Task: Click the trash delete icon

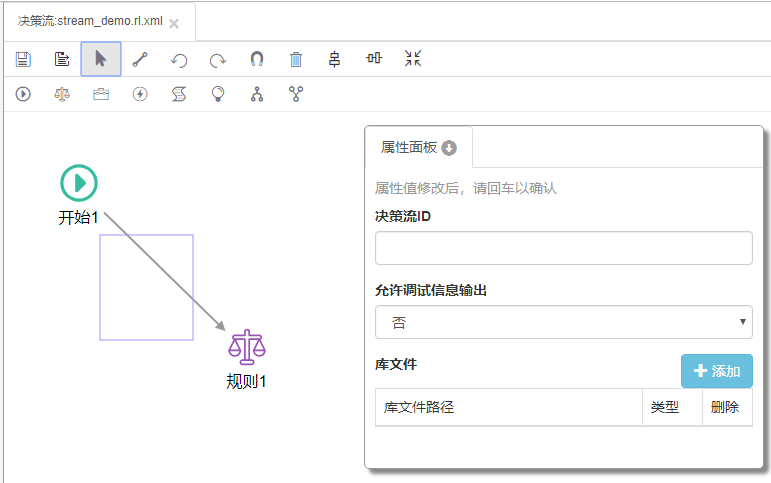Action: pyautogui.click(x=296, y=59)
